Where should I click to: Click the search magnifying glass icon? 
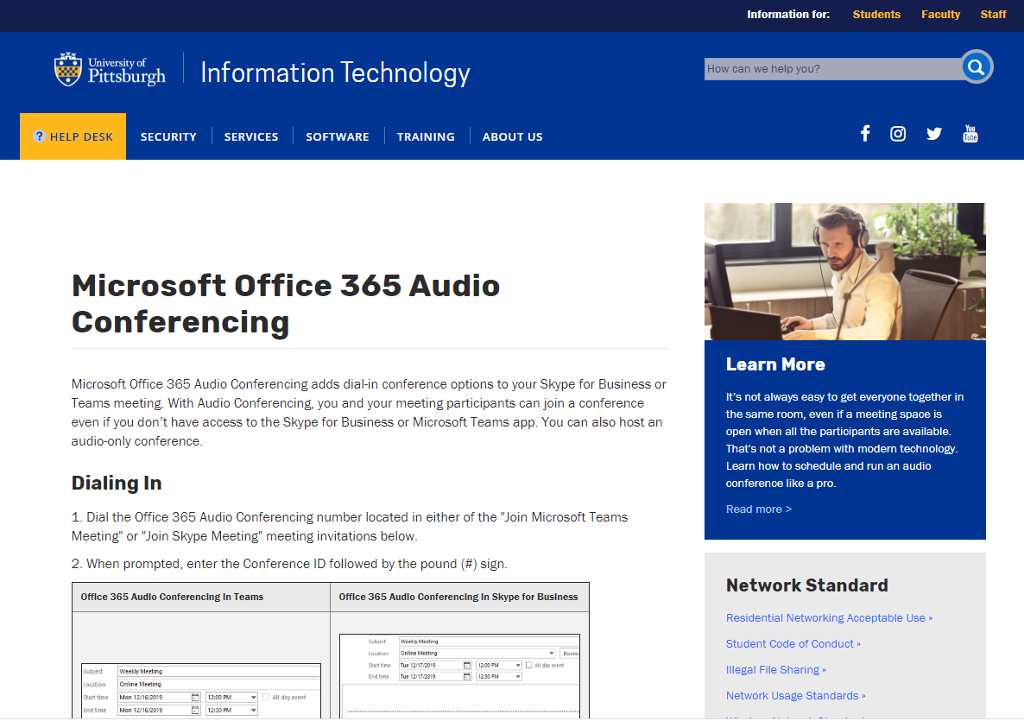(975, 67)
